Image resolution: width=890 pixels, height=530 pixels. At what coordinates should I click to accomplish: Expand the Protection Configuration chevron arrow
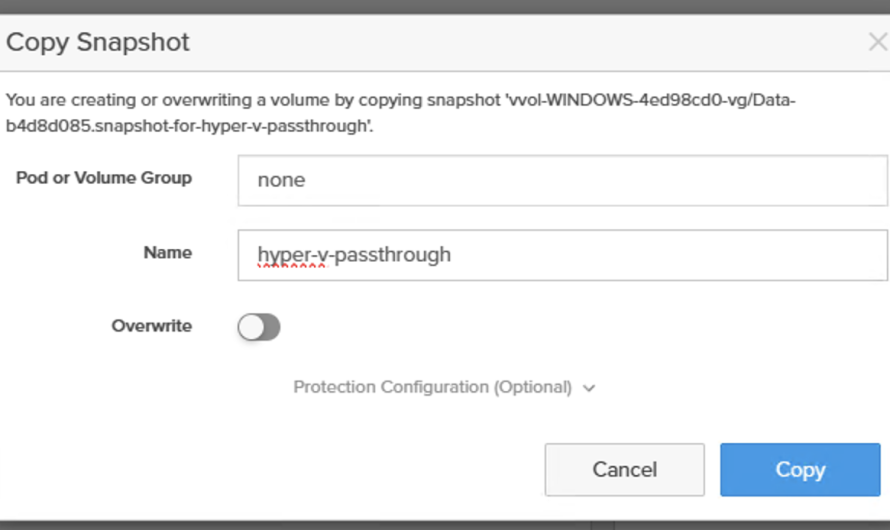(x=588, y=388)
